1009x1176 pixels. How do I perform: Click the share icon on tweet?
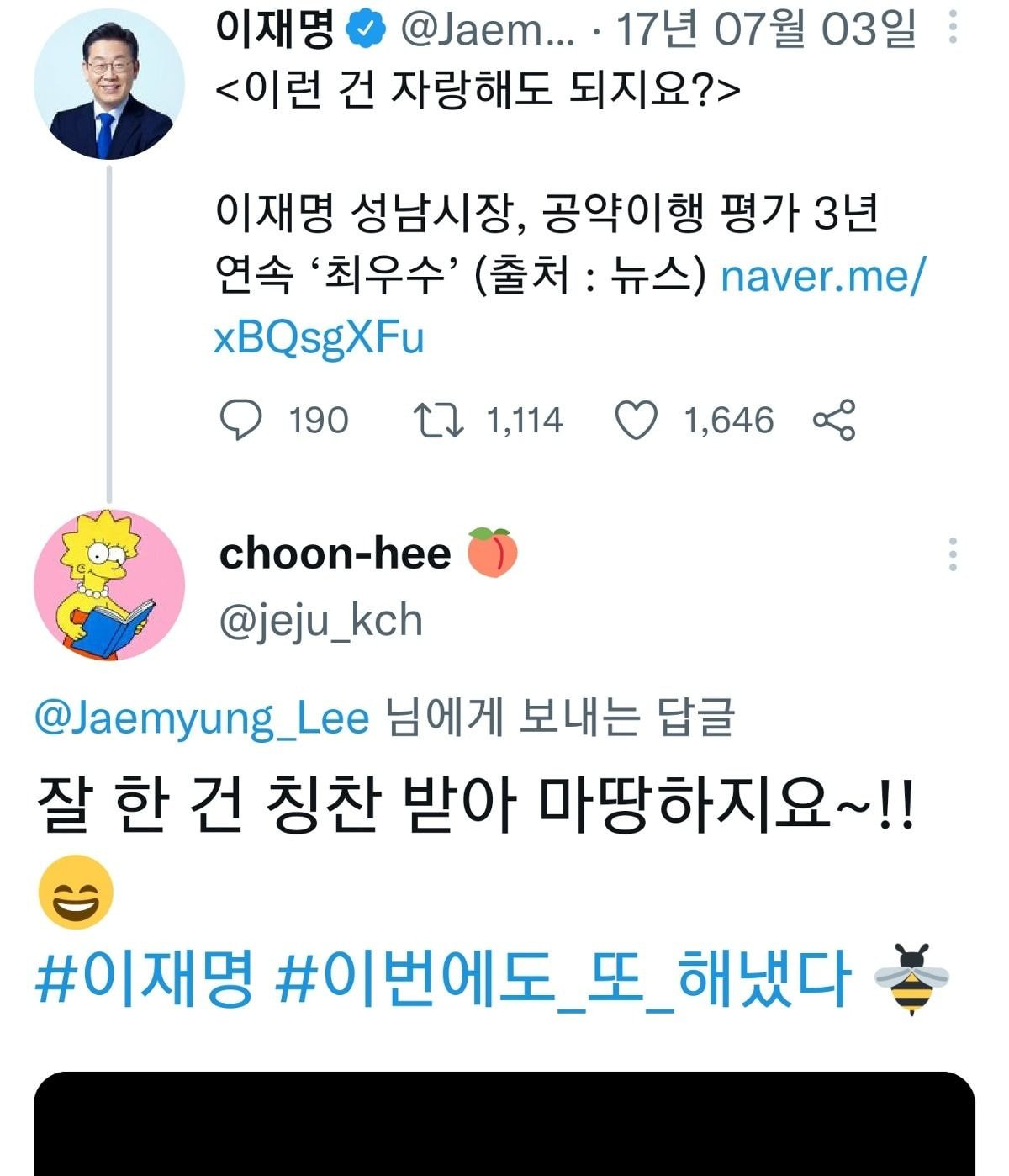(x=834, y=420)
